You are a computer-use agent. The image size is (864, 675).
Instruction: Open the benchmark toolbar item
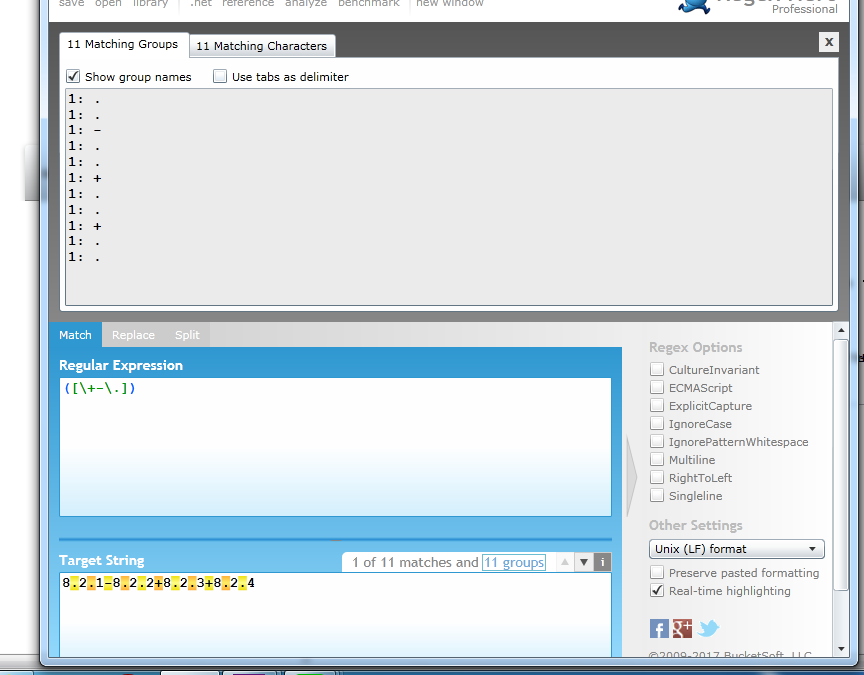coord(369,3)
